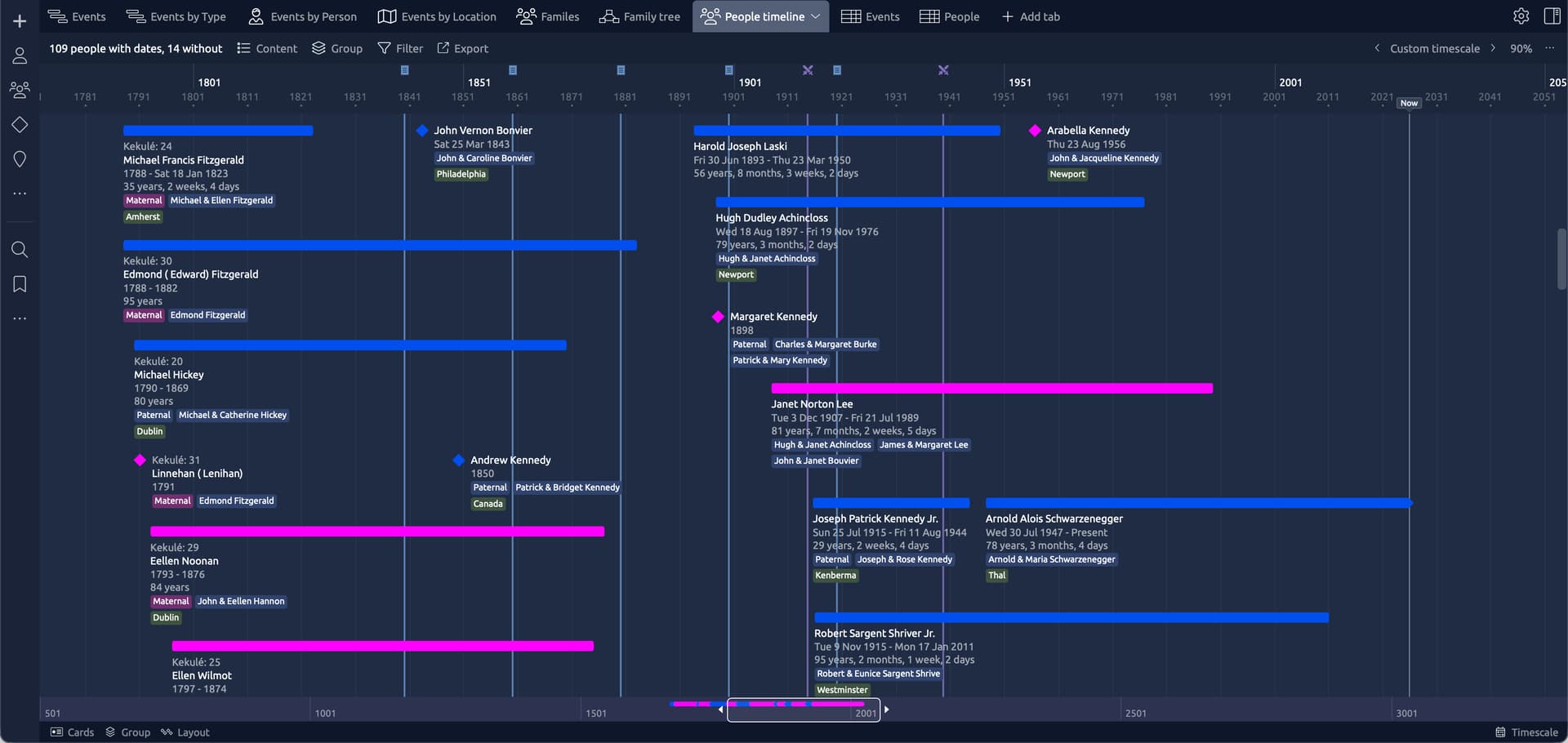Open the Content options menu
1568x743 pixels.
pos(267,49)
